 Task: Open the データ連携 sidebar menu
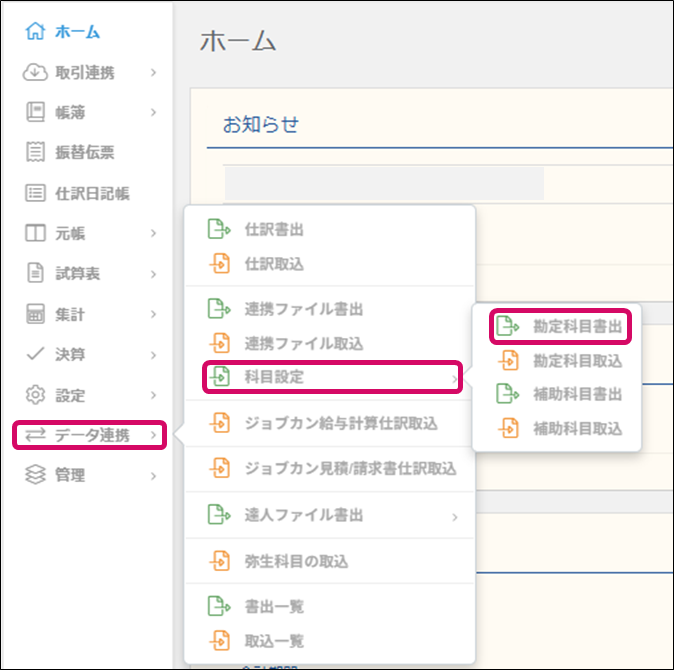click(x=88, y=435)
